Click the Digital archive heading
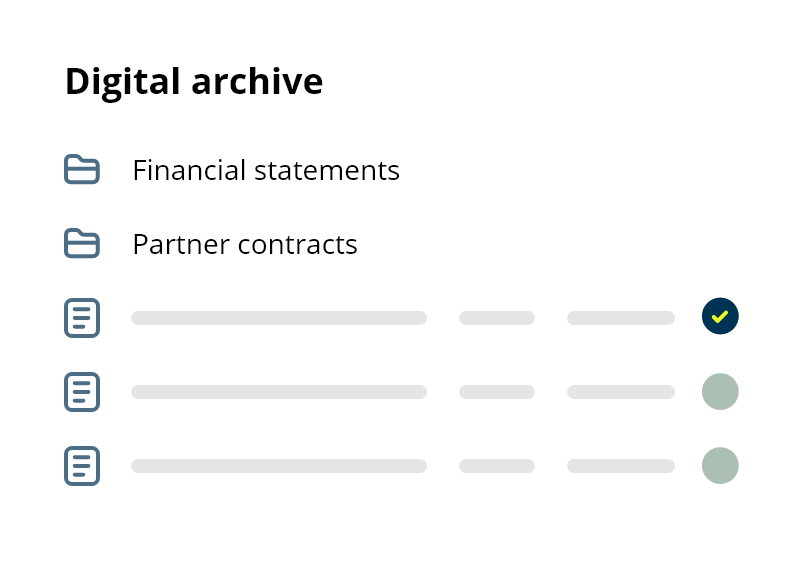796x570 pixels. 194,82
